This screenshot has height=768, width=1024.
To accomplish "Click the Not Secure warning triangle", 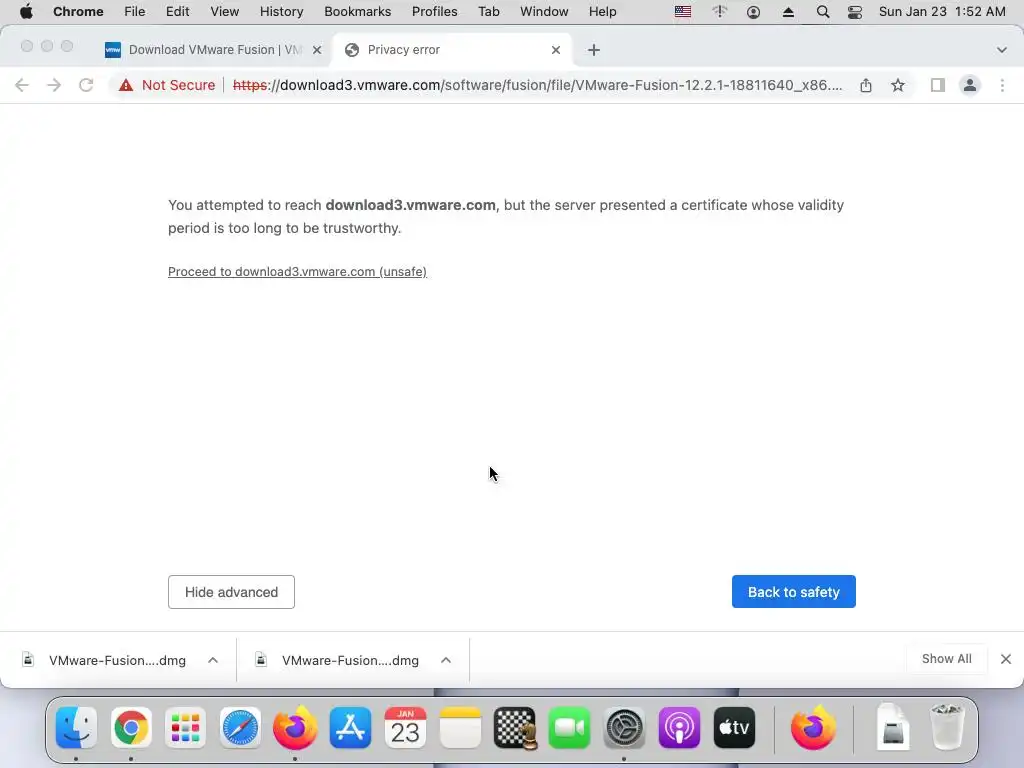I will [126, 85].
